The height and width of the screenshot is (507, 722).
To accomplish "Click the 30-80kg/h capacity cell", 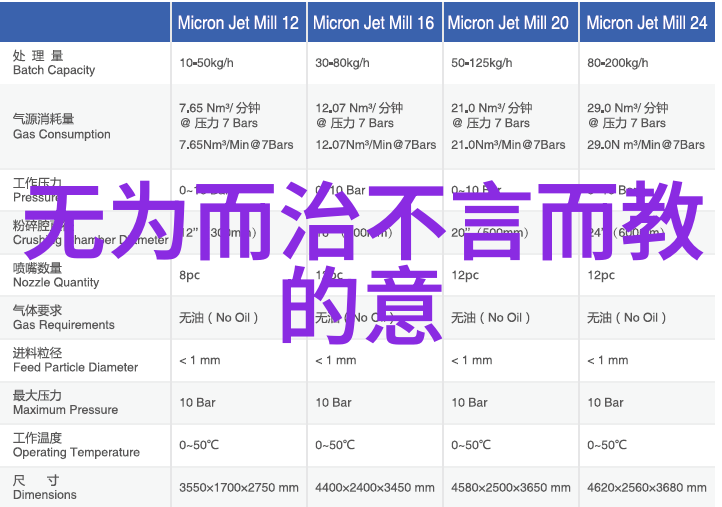I will (x=342, y=63).
